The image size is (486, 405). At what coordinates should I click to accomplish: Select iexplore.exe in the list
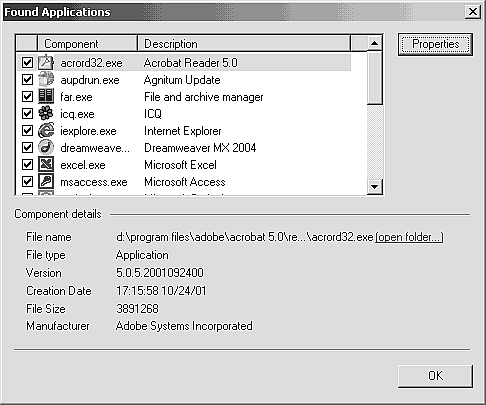click(x=88, y=131)
